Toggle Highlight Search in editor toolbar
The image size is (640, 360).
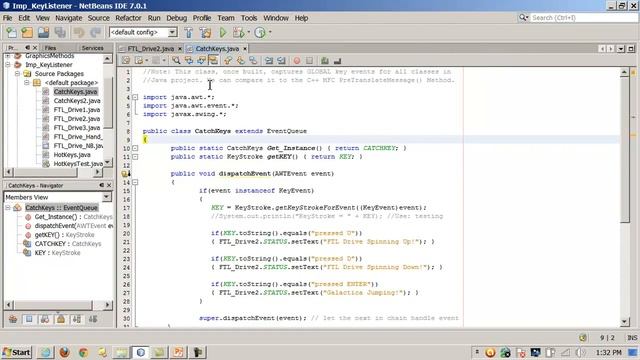point(213,60)
